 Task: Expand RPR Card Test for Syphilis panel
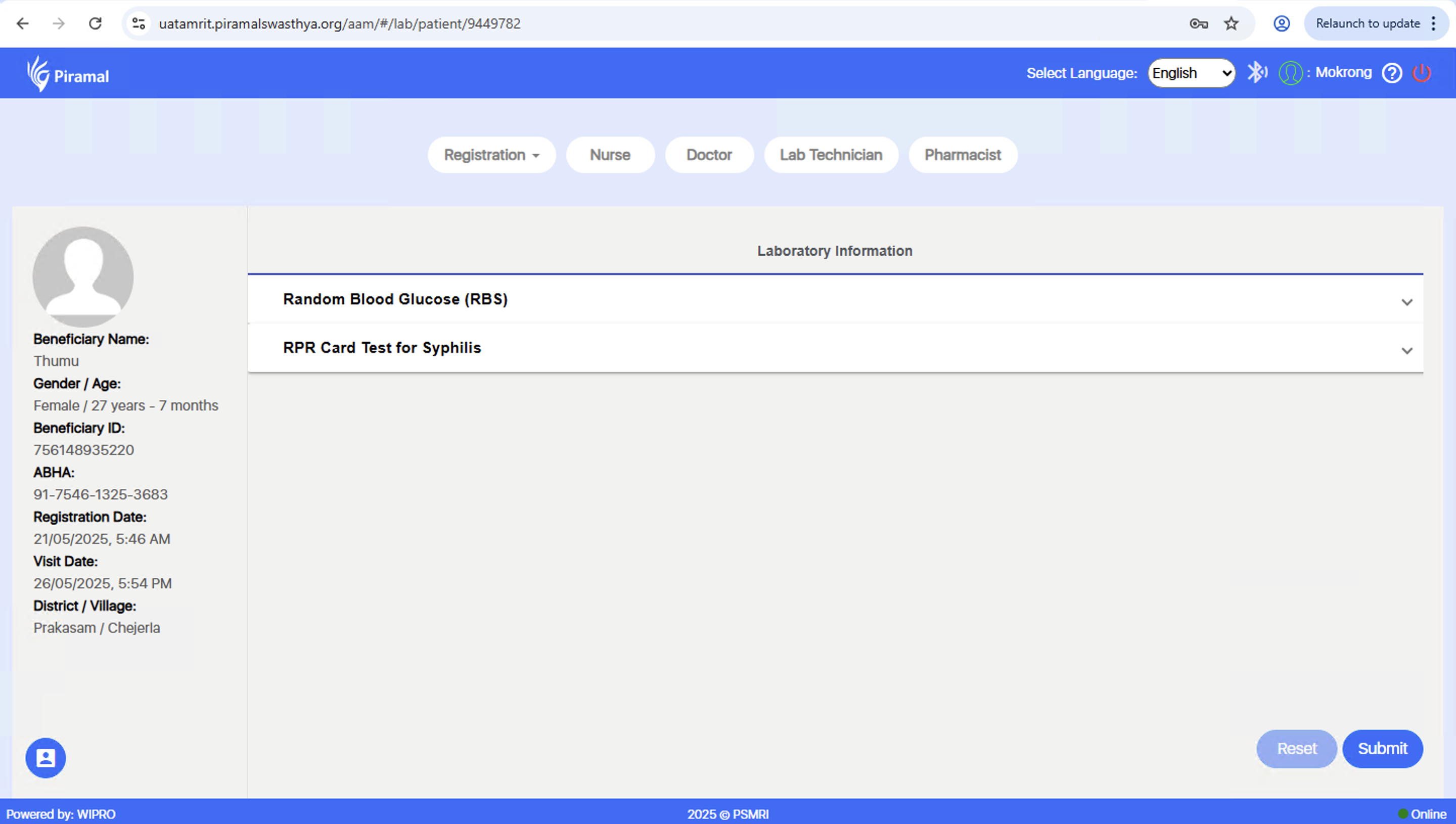pos(835,348)
